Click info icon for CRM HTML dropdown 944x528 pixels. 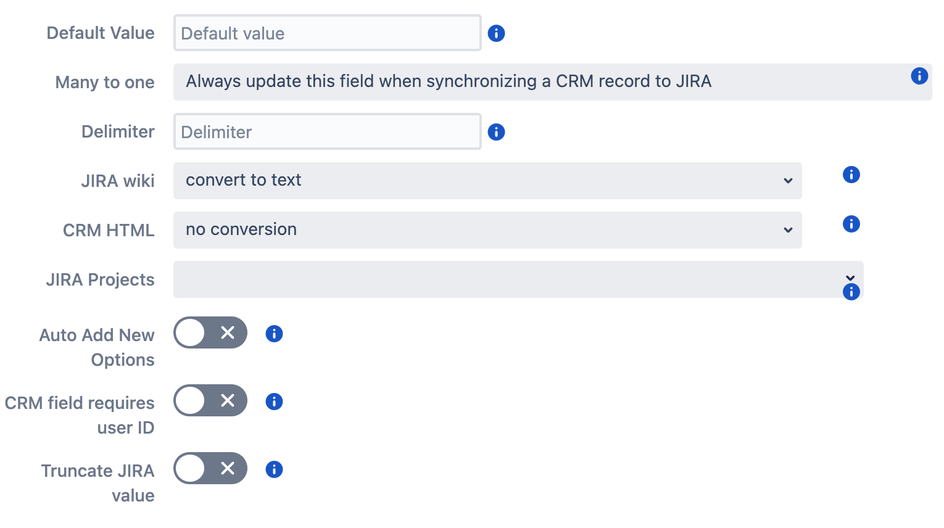(851, 224)
